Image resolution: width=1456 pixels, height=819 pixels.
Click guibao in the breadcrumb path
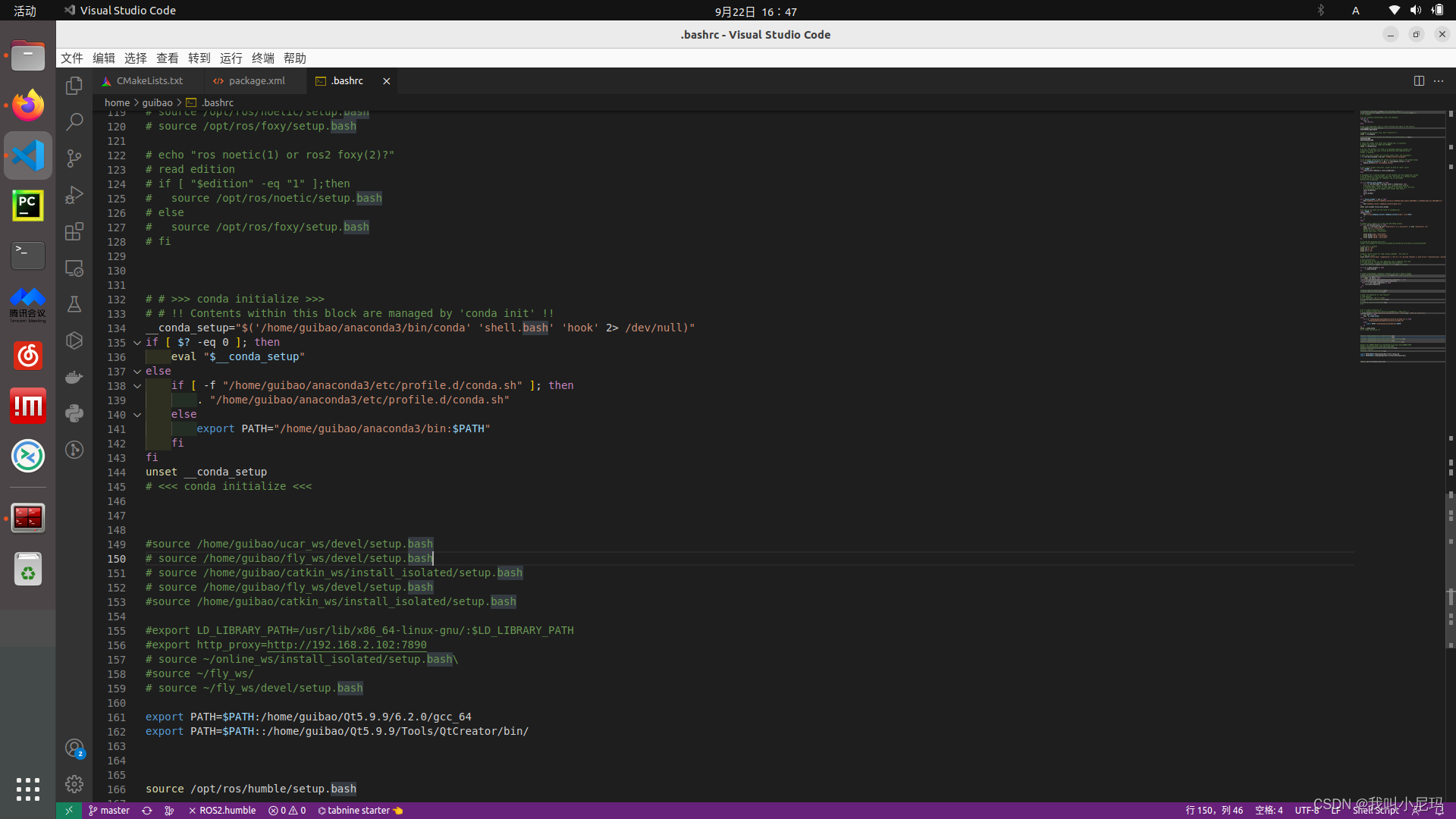157,102
